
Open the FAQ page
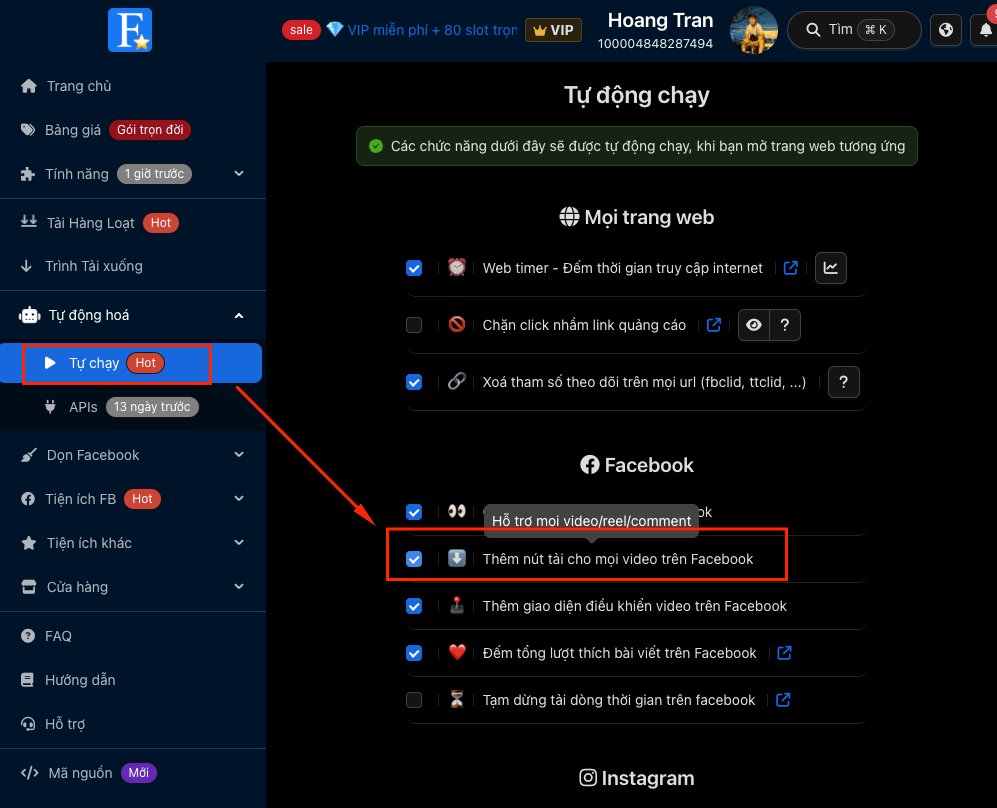[132, 636]
